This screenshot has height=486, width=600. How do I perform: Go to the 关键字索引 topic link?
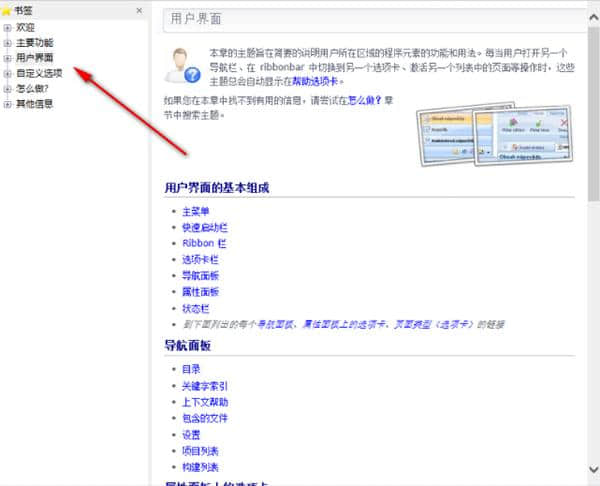[x=205, y=386]
